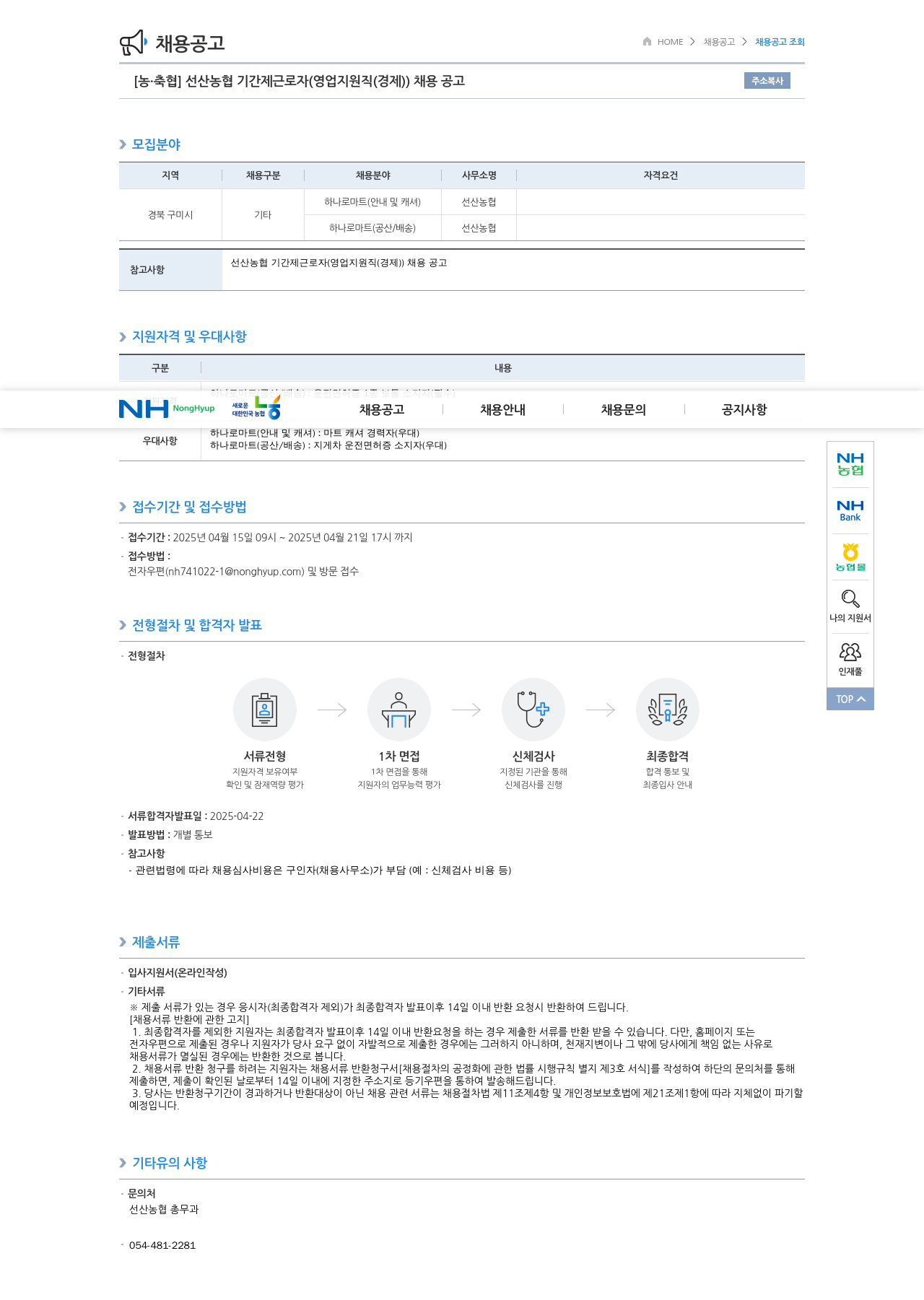Viewport: 924px width, 1300px height.
Task: Click the 1차 면접 step icon
Action: 399,710
